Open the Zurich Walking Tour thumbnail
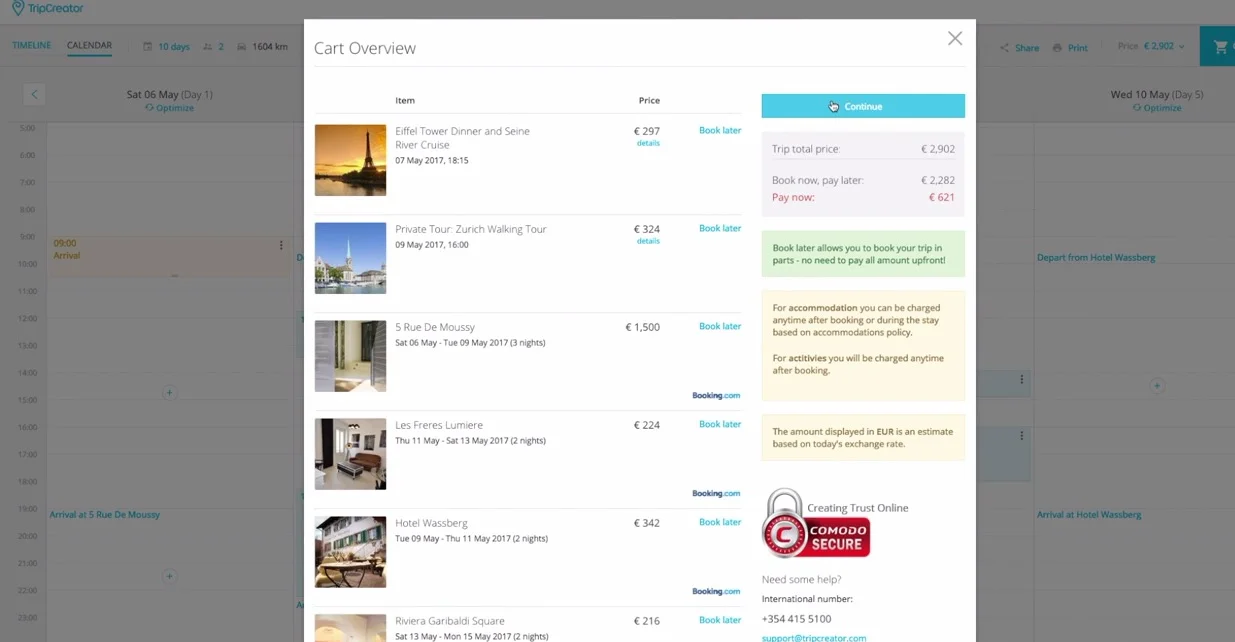1235x642 pixels. pyautogui.click(x=350, y=258)
